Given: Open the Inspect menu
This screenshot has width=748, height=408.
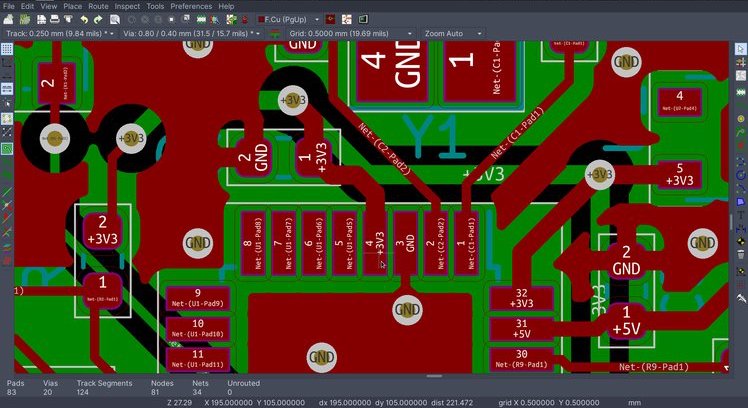Looking at the screenshot, I should coord(127,6).
